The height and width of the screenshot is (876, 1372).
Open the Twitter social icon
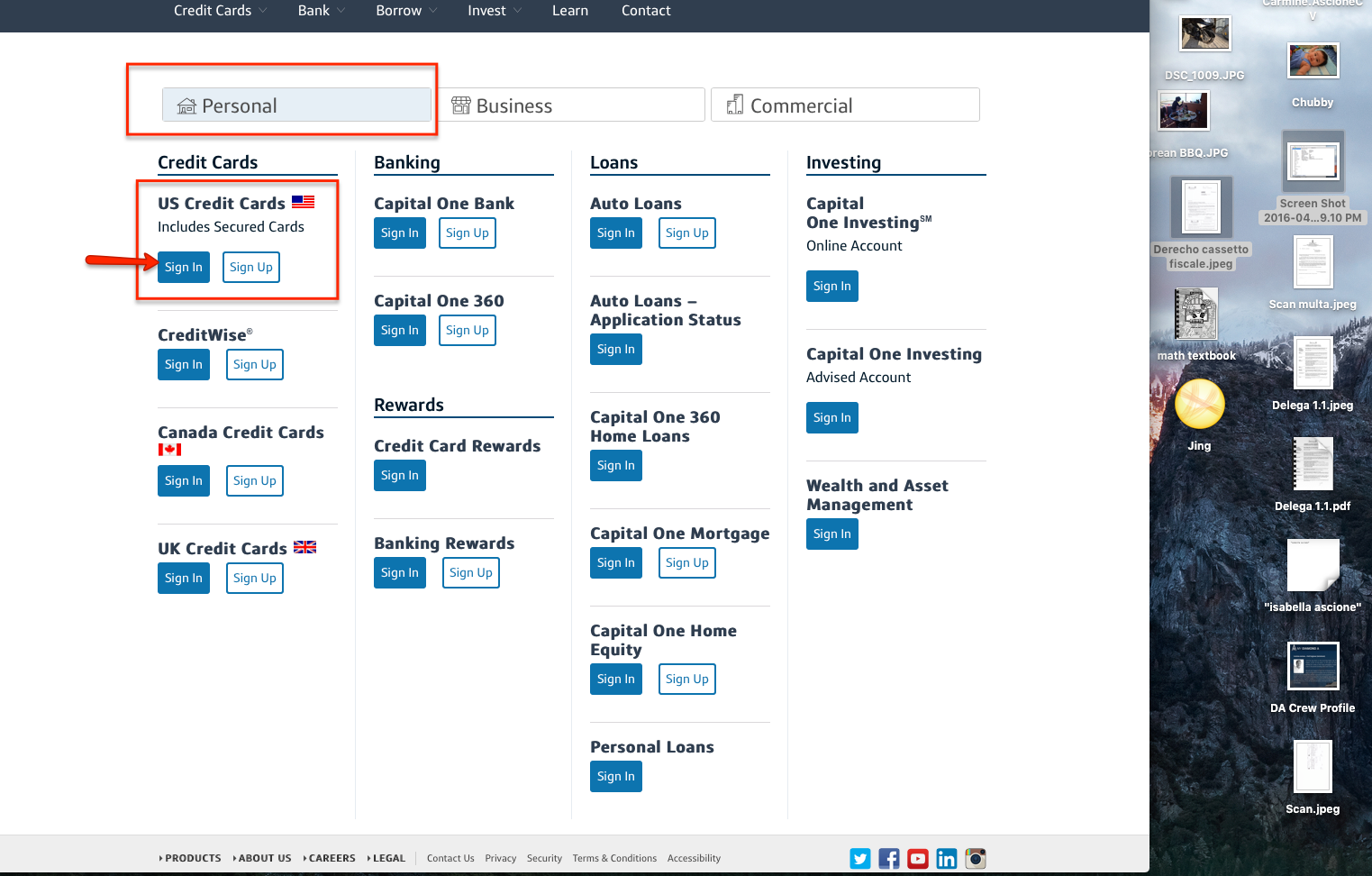(x=860, y=859)
